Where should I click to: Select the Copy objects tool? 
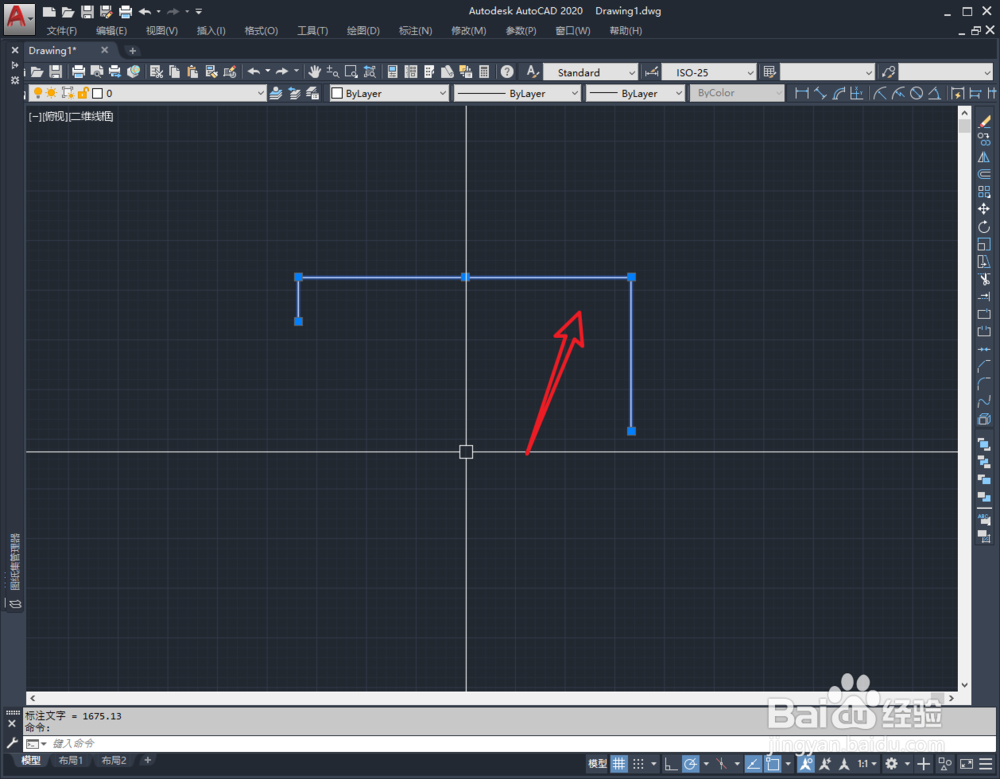[x=984, y=139]
